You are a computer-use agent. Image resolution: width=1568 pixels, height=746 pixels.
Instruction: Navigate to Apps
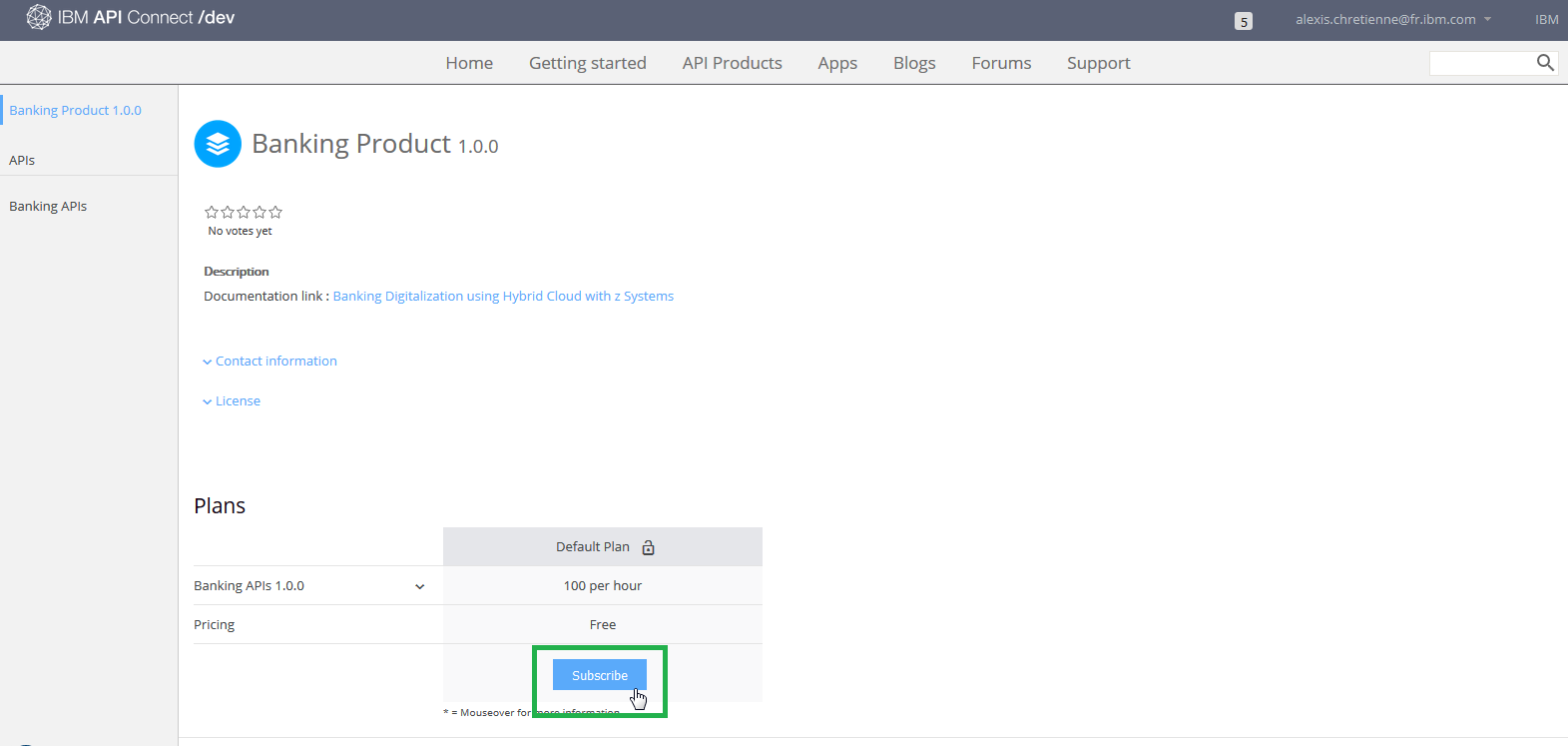click(x=837, y=63)
